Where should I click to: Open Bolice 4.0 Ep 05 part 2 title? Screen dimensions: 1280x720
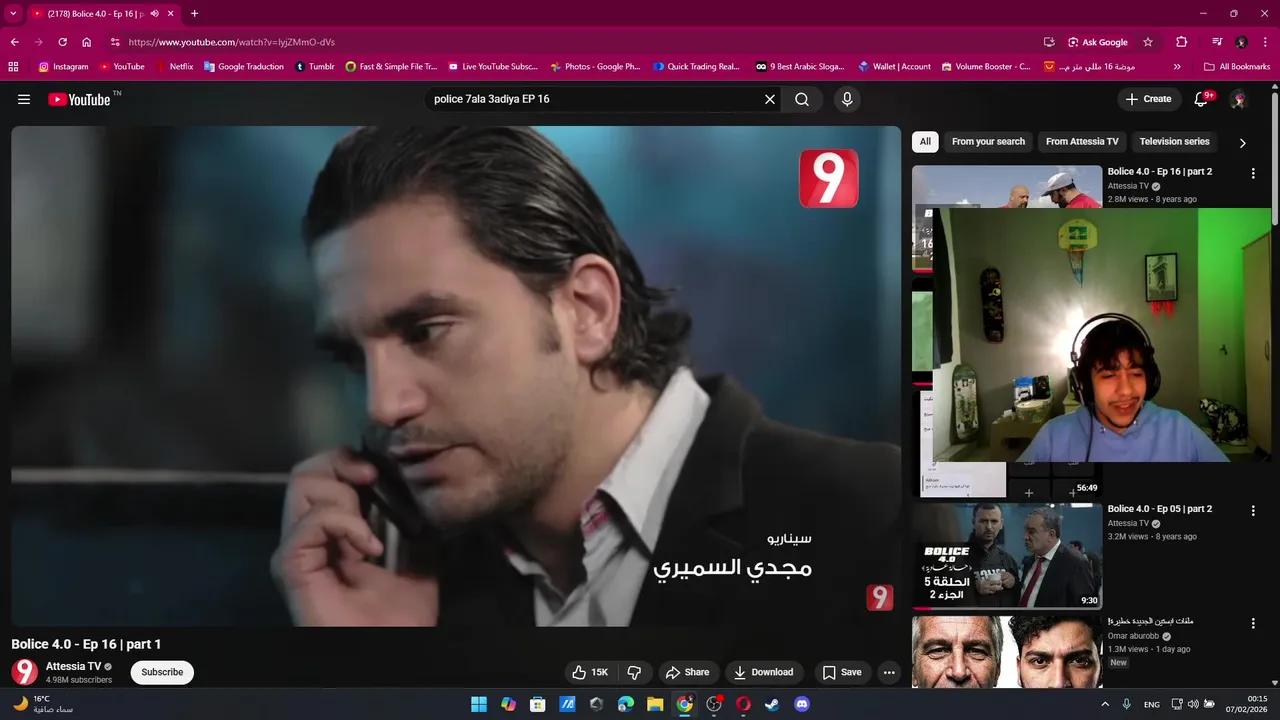pyautogui.click(x=1160, y=508)
